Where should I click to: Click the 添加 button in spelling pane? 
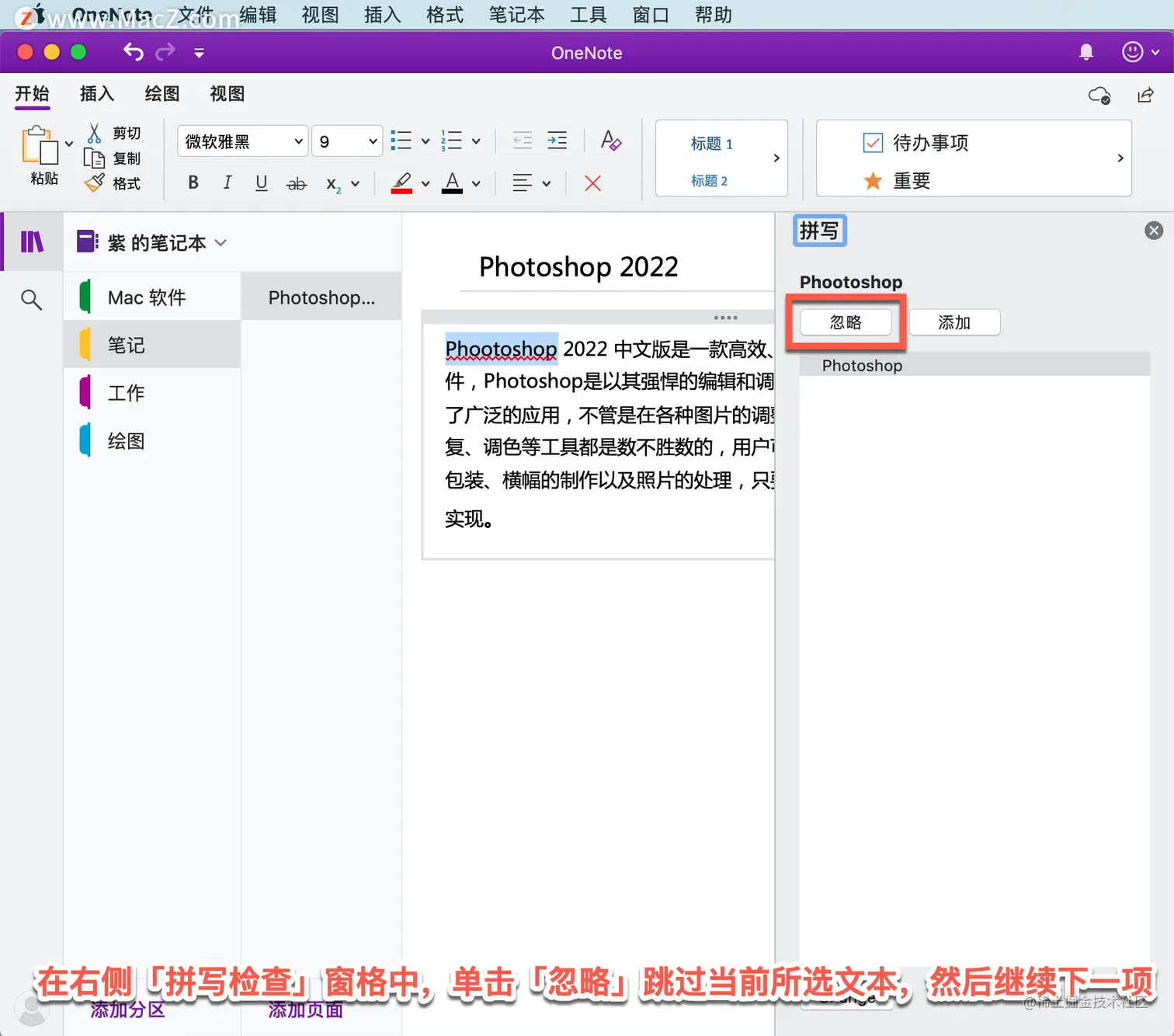pos(954,322)
